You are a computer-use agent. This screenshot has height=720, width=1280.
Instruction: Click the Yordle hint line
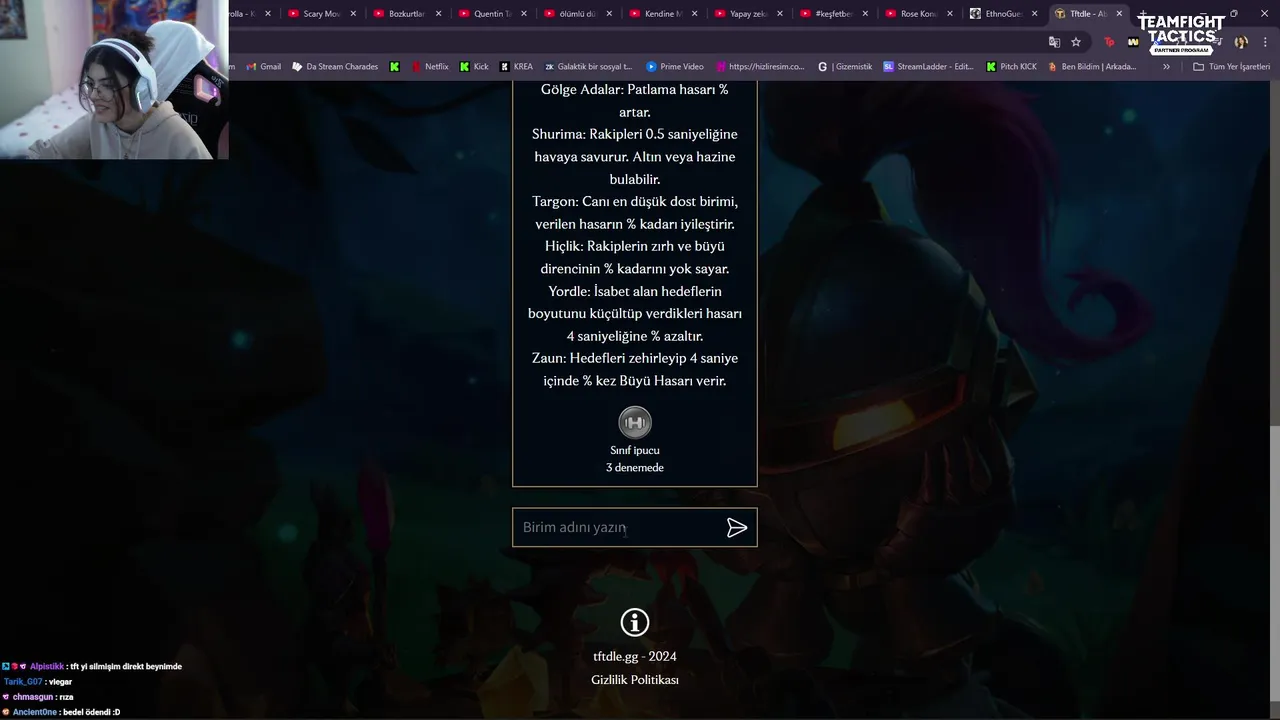[635, 313]
